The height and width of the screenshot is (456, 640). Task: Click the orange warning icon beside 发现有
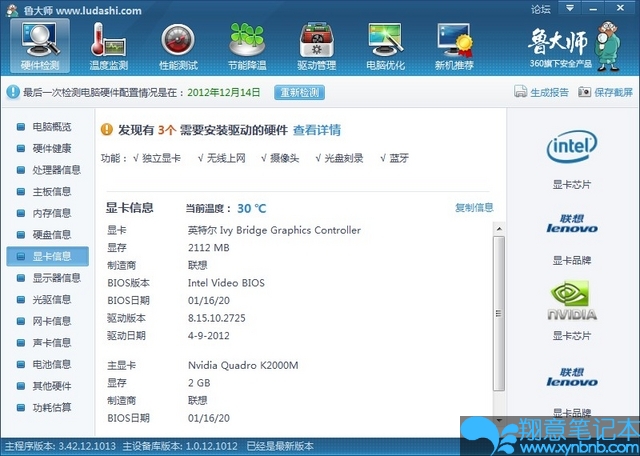[x=107, y=130]
